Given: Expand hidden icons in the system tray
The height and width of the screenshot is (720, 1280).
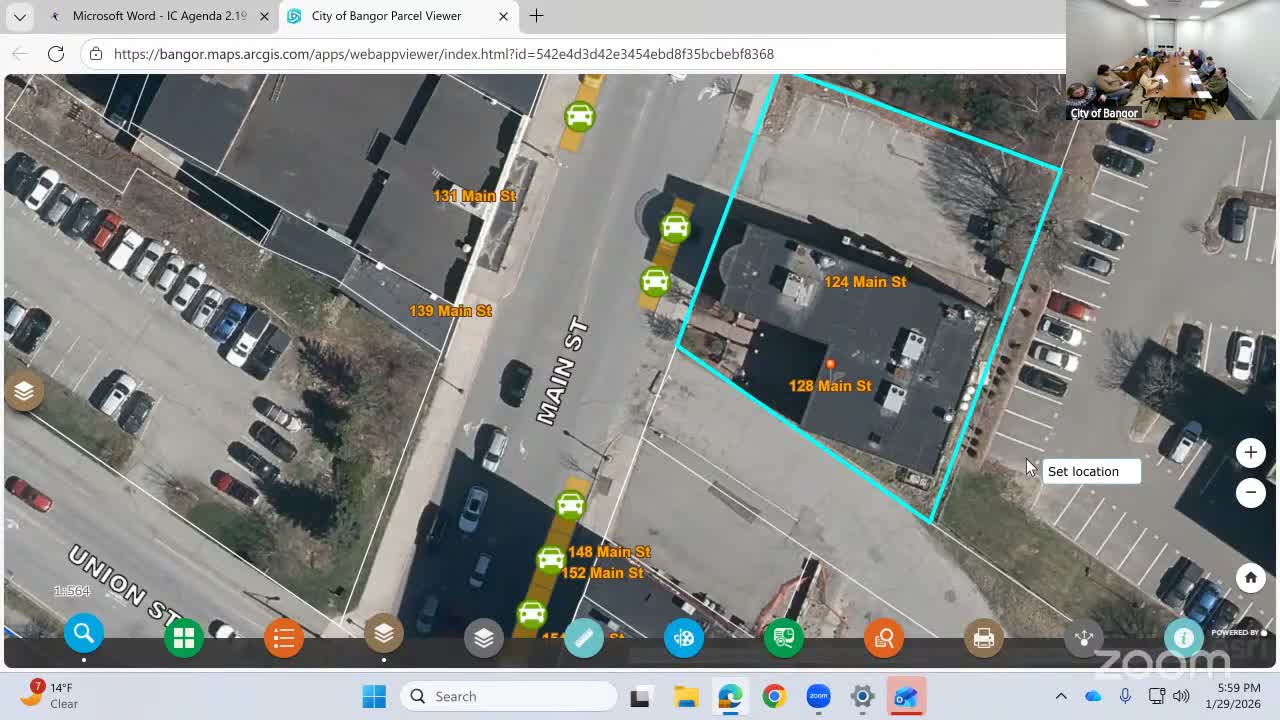Looking at the screenshot, I should (1061, 696).
